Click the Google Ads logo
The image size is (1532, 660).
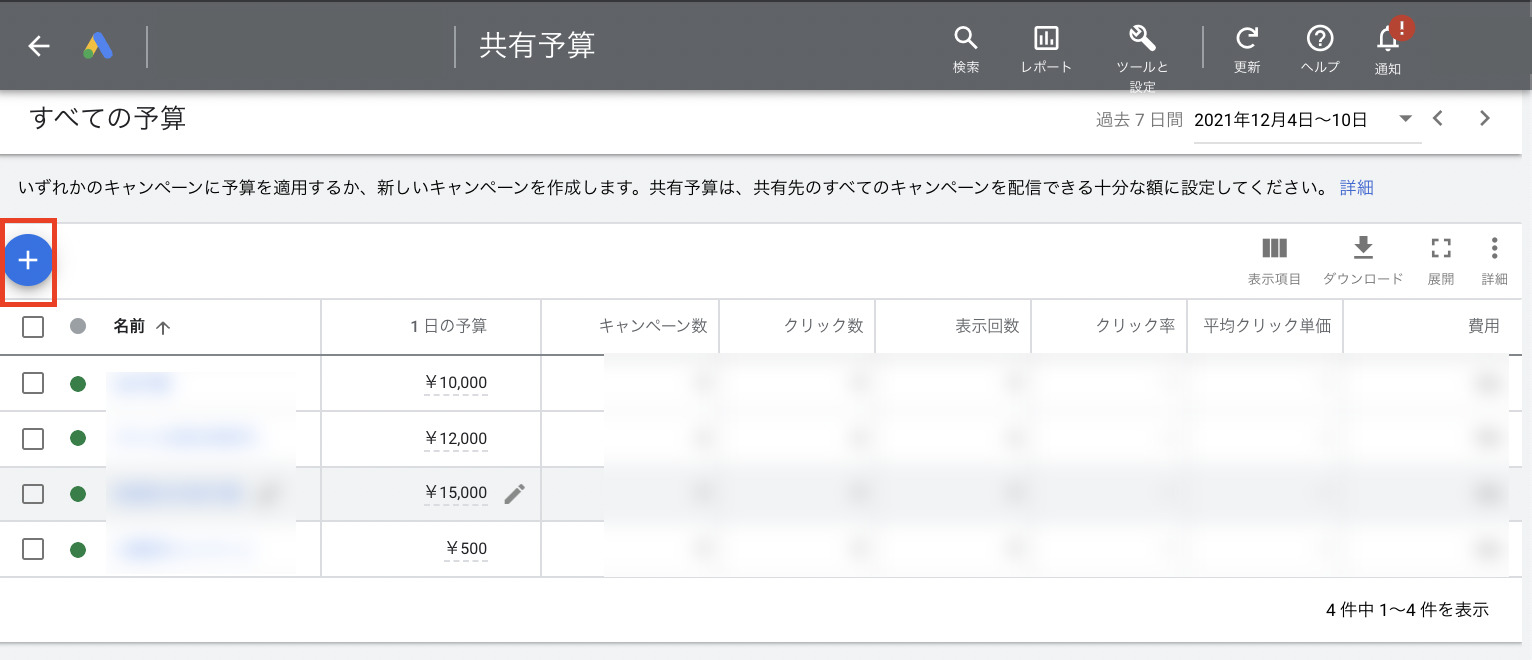tap(96, 44)
